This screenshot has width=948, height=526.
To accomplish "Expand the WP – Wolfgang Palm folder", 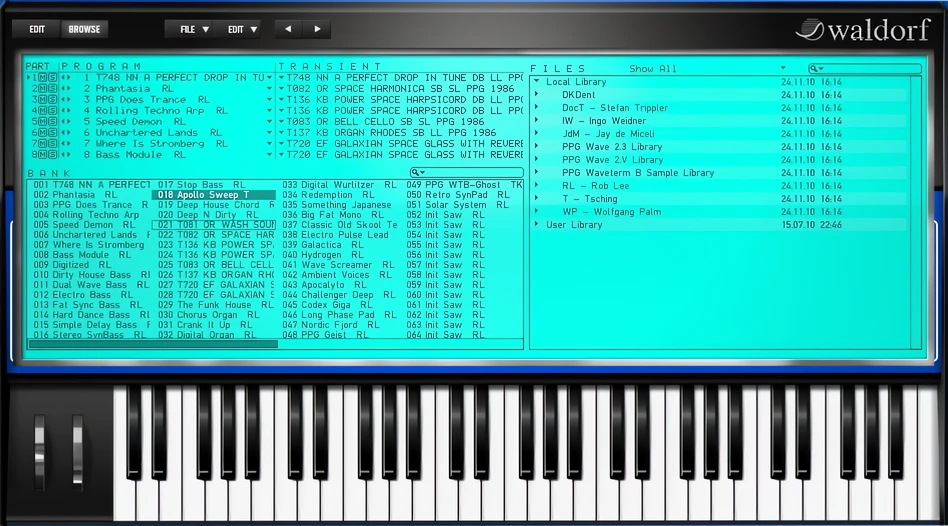I will [536, 212].
